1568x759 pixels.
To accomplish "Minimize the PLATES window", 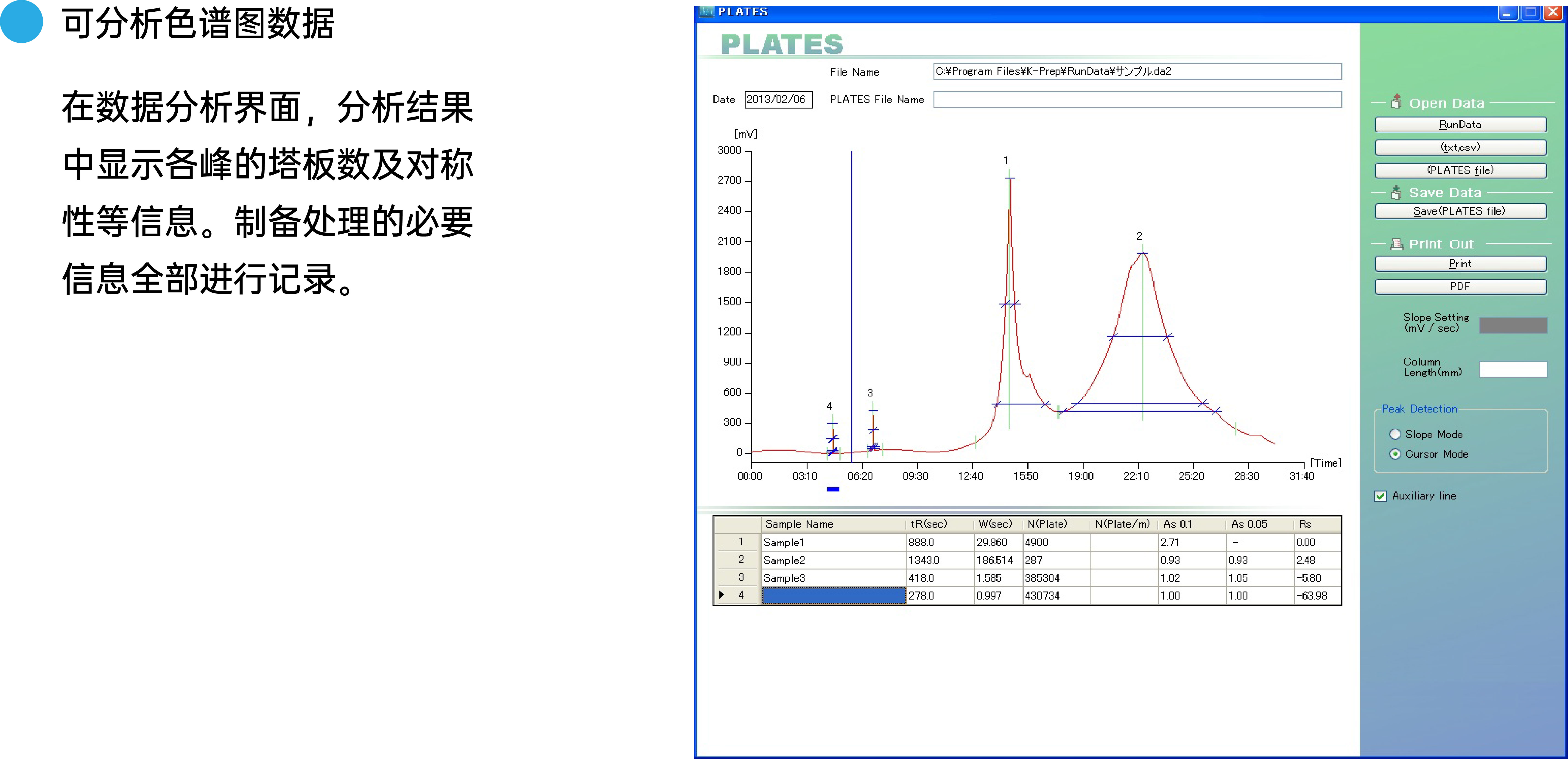I will tap(1507, 12).
